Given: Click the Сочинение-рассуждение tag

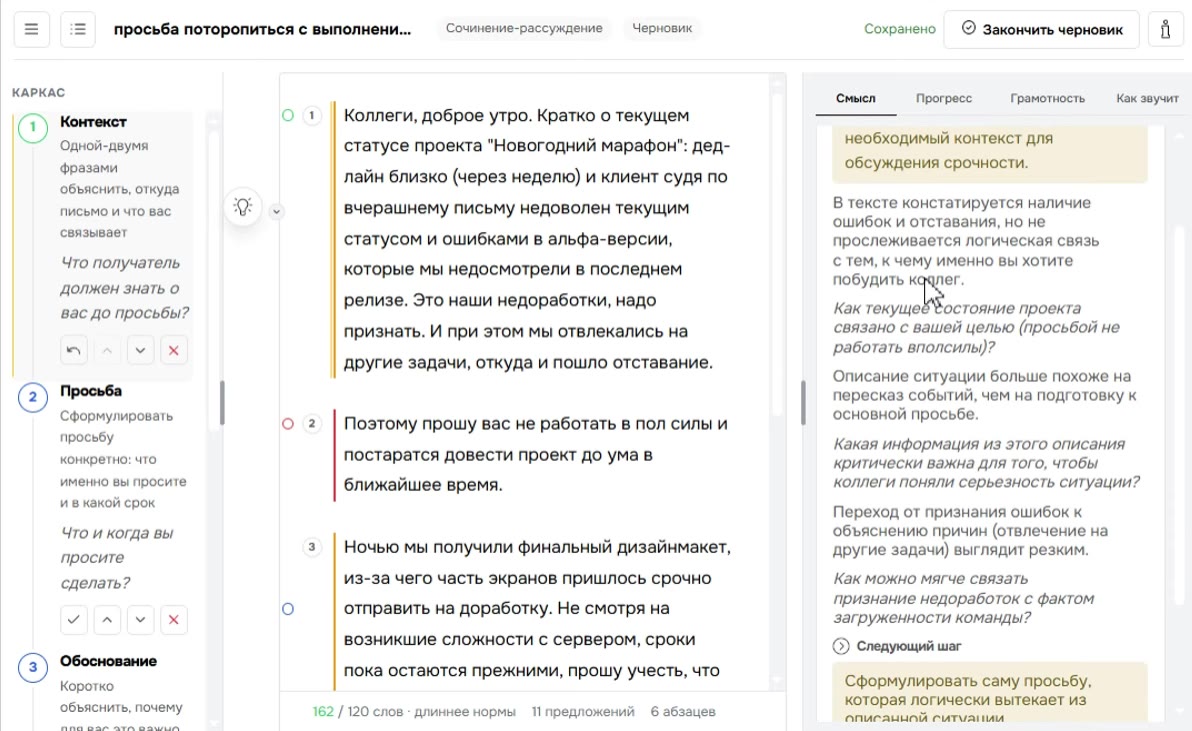Looking at the screenshot, I should pyautogui.click(x=524, y=28).
